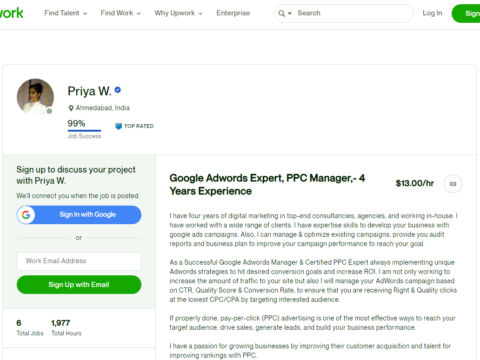480x360 pixels.
Task: Go to the Enterprise page
Action: pyautogui.click(x=233, y=13)
